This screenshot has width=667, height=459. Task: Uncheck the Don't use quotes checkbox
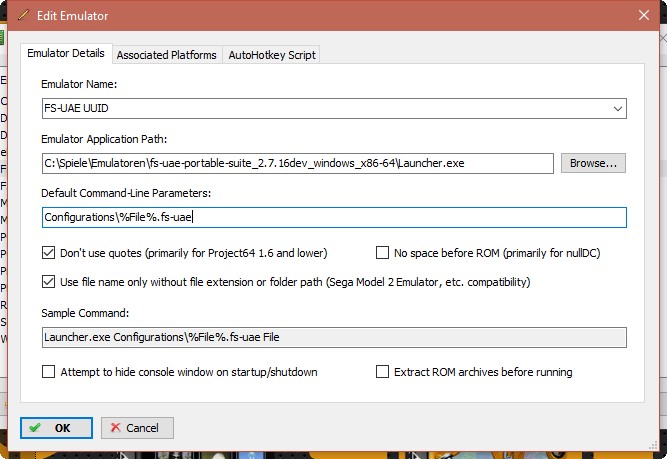(49, 253)
